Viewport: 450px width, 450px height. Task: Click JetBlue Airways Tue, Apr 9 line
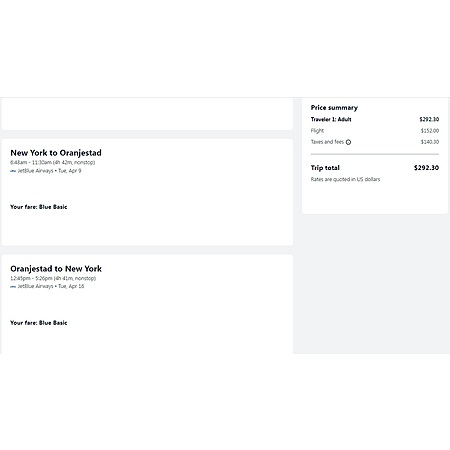[46, 171]
